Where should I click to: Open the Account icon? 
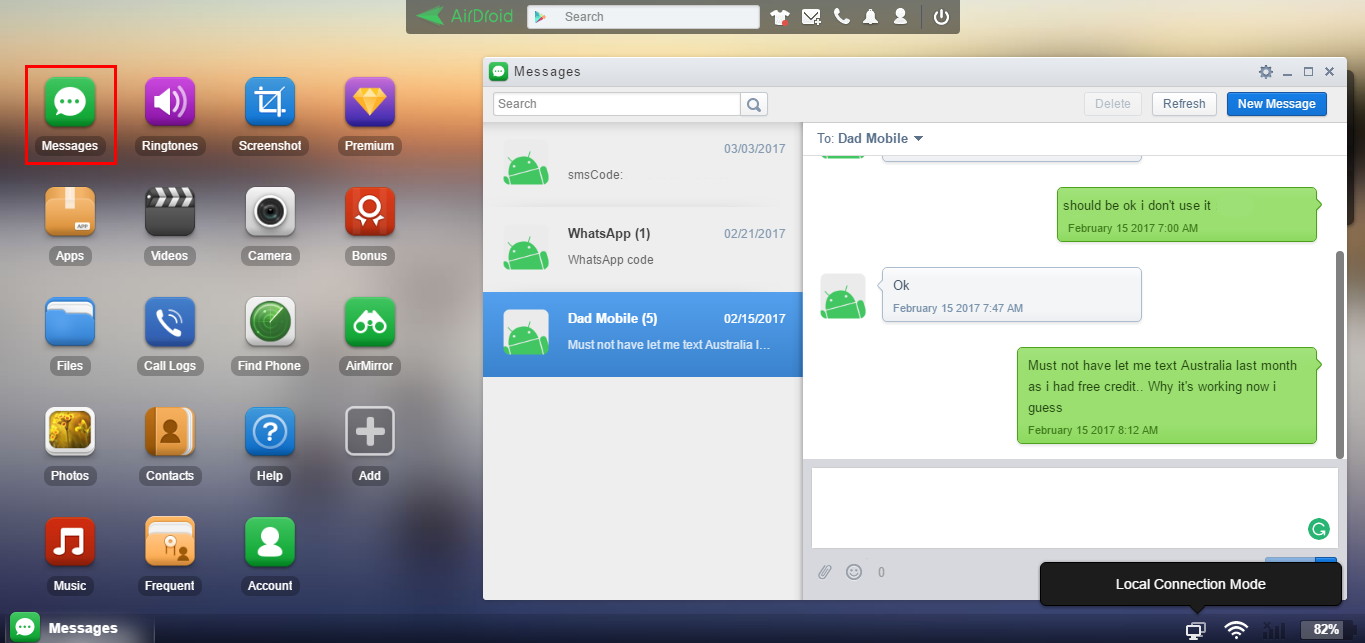tap(270, 542)
